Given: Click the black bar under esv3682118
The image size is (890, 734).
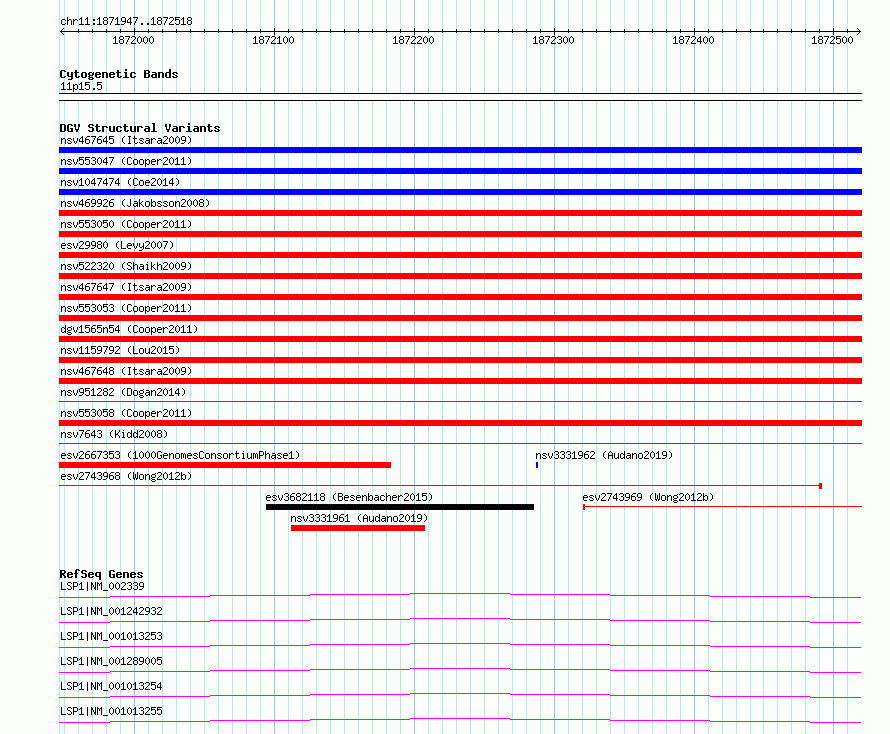Looking at the screenshot, I should click(x=400, y=507).
